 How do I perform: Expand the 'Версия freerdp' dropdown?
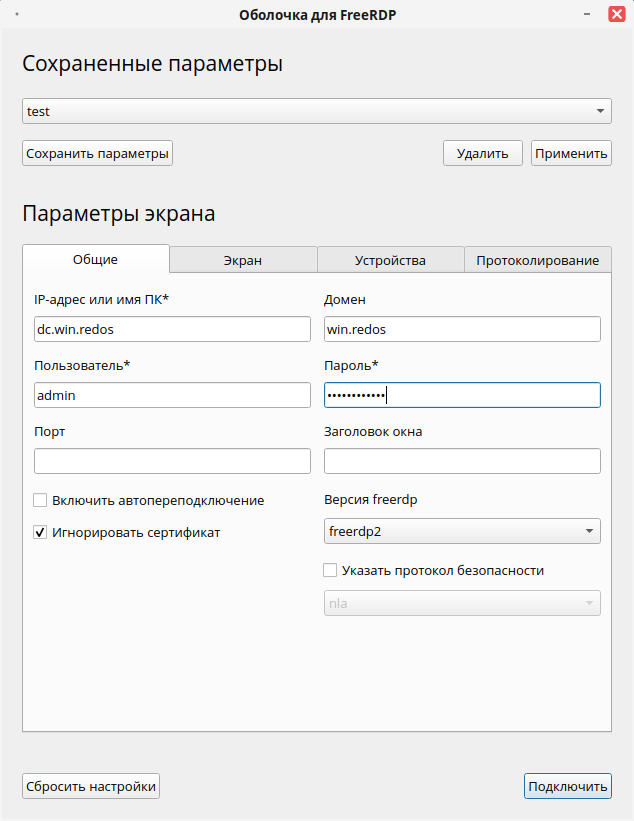pyautogui.click(x=462, y=531)
